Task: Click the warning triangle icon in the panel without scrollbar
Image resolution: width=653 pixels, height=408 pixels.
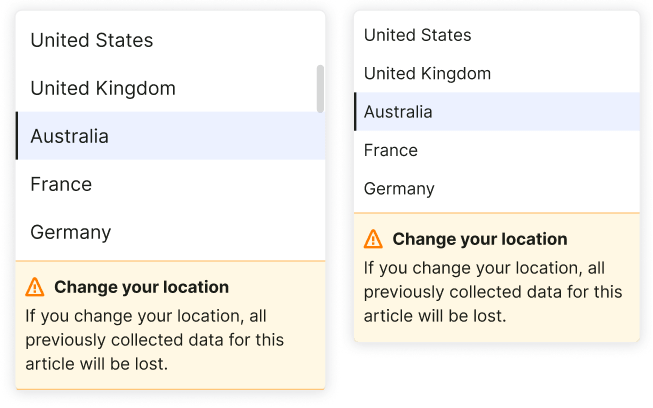Action: click(373, 239)
